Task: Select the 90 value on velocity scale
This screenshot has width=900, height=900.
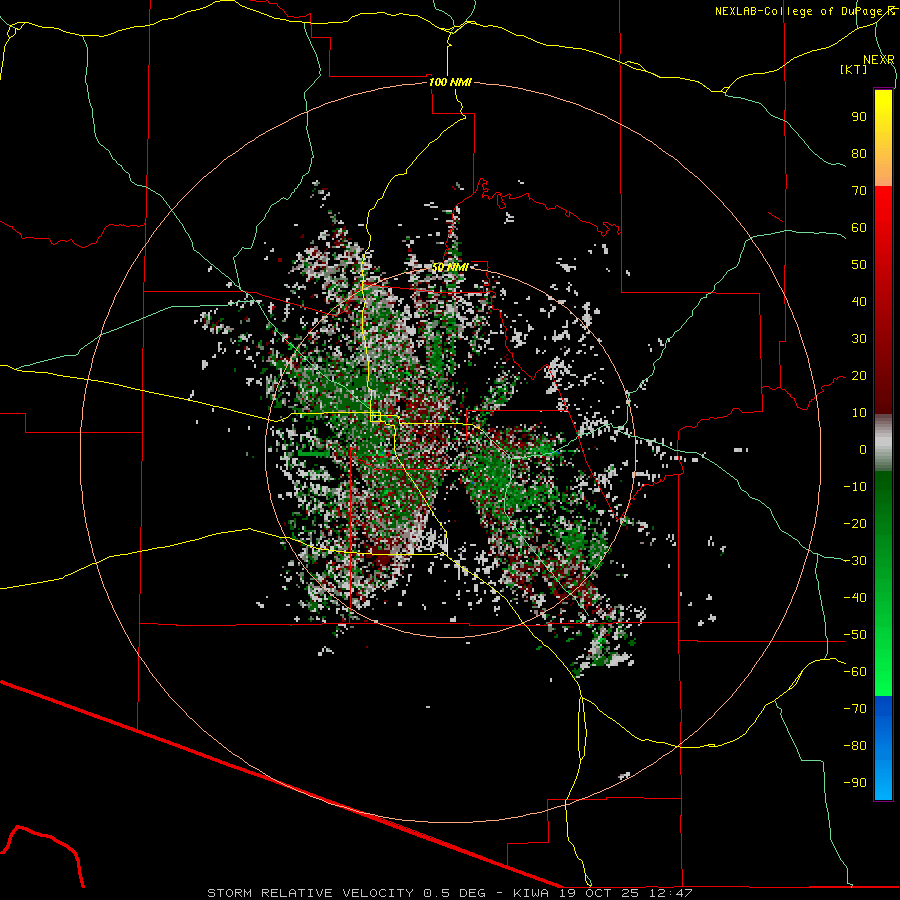Action: tap(859, 117)
